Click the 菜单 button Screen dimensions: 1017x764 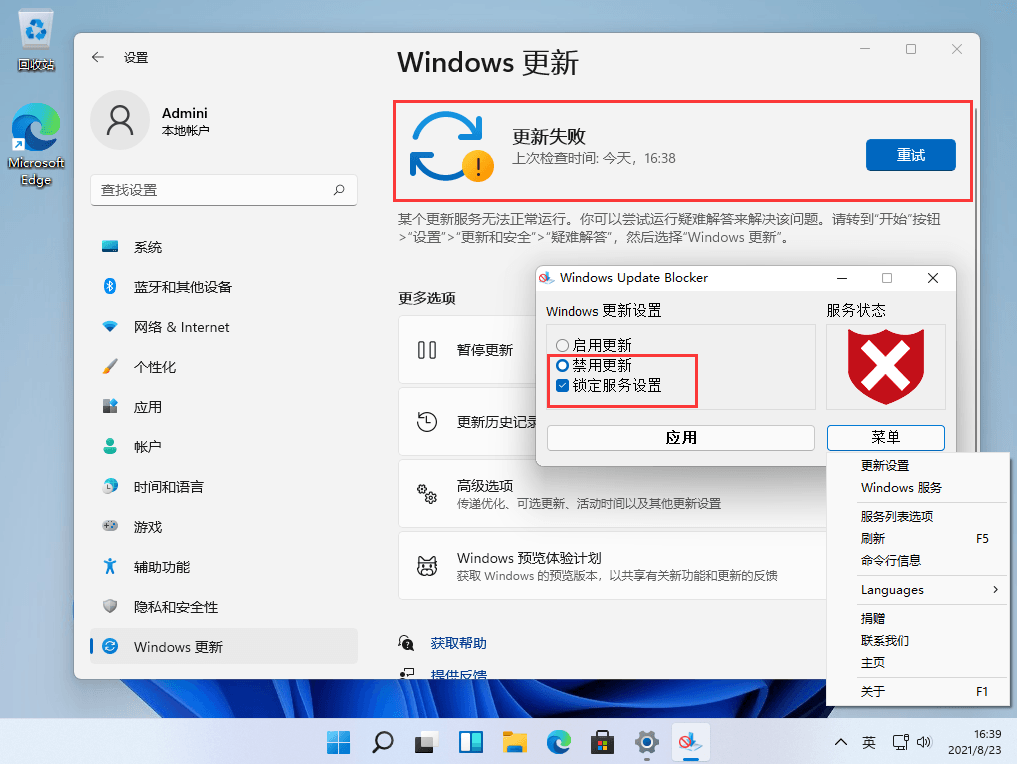click(x=885, y=438)
